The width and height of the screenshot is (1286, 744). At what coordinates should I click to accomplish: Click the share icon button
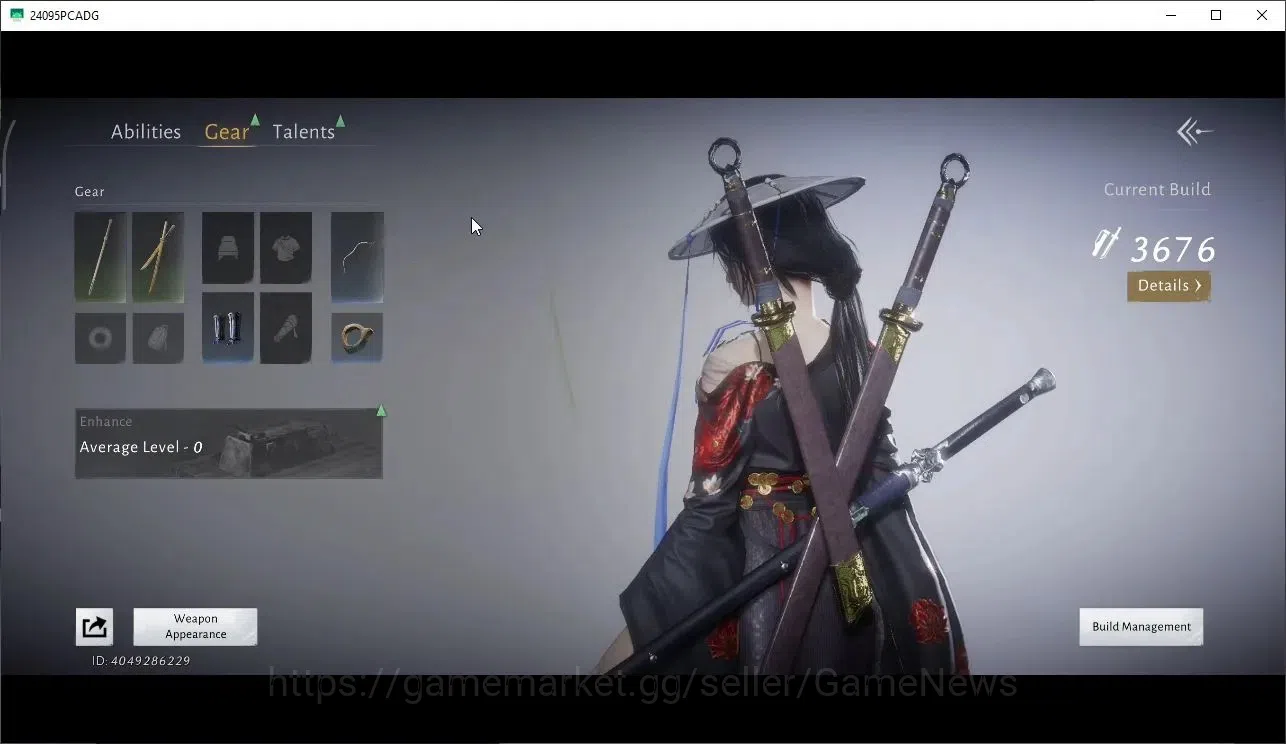pos(94,627)
